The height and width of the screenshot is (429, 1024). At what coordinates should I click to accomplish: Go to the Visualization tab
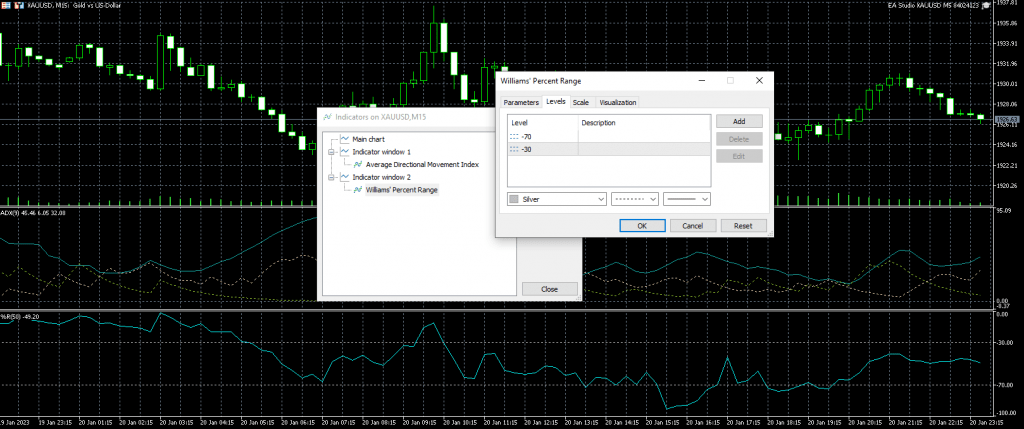click(x=617, y=102)
